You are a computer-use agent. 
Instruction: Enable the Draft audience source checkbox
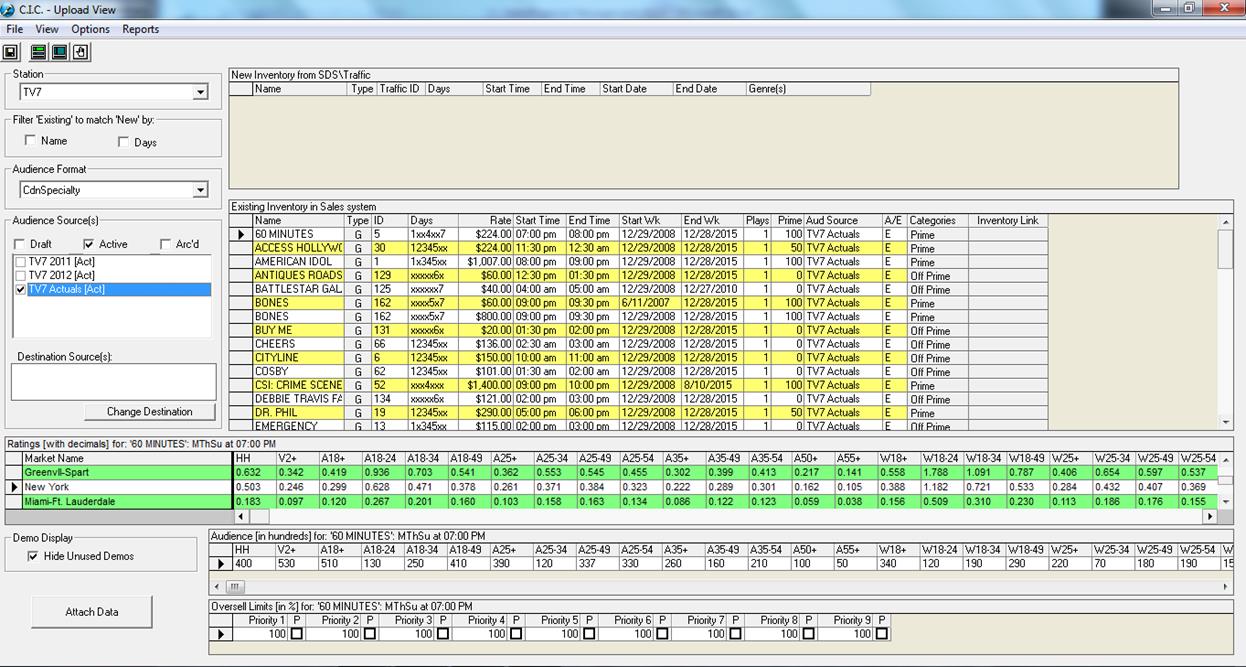pyautogui.click(x=20, y=244)
